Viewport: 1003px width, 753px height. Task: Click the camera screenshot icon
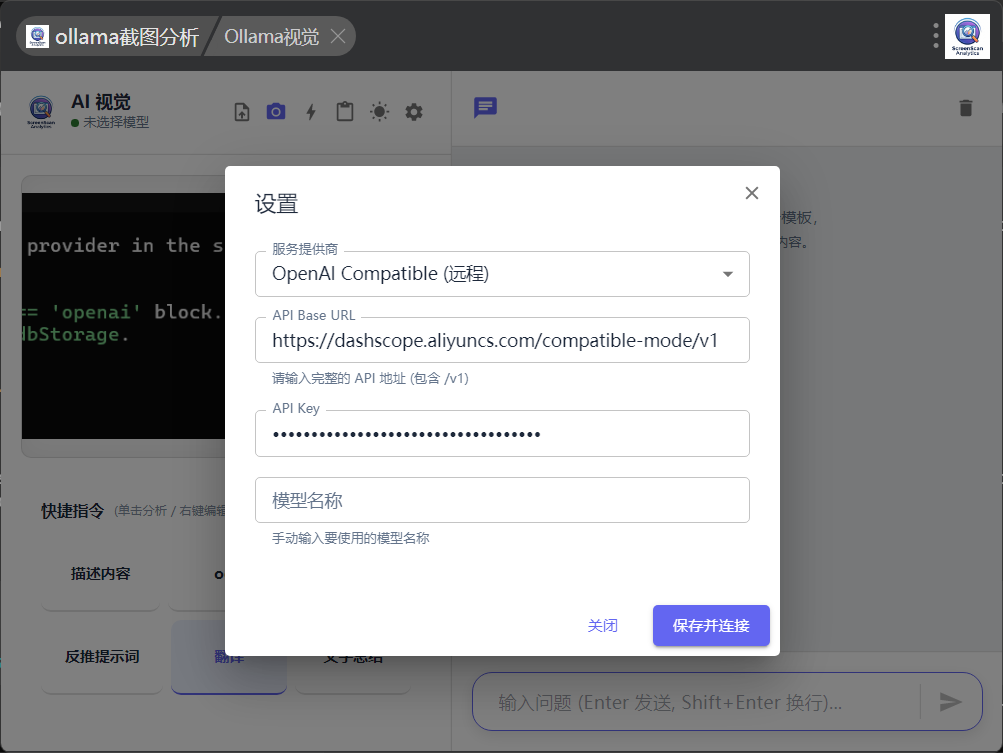(x=276, y=112)
